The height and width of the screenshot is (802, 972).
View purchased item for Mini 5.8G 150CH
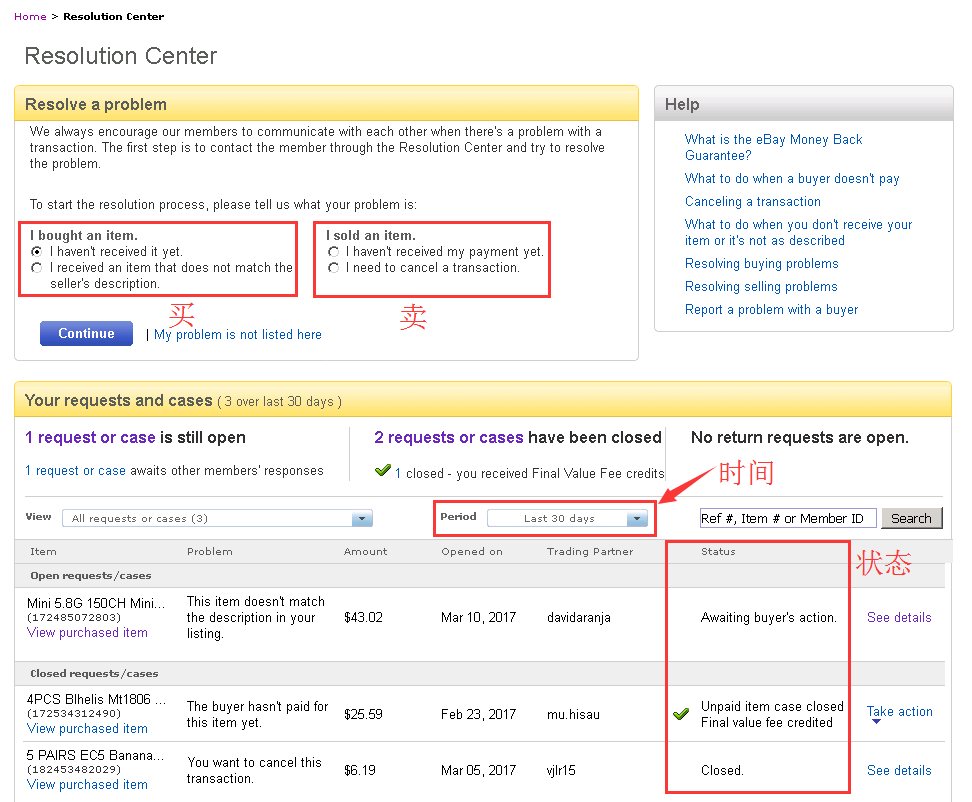87,633
